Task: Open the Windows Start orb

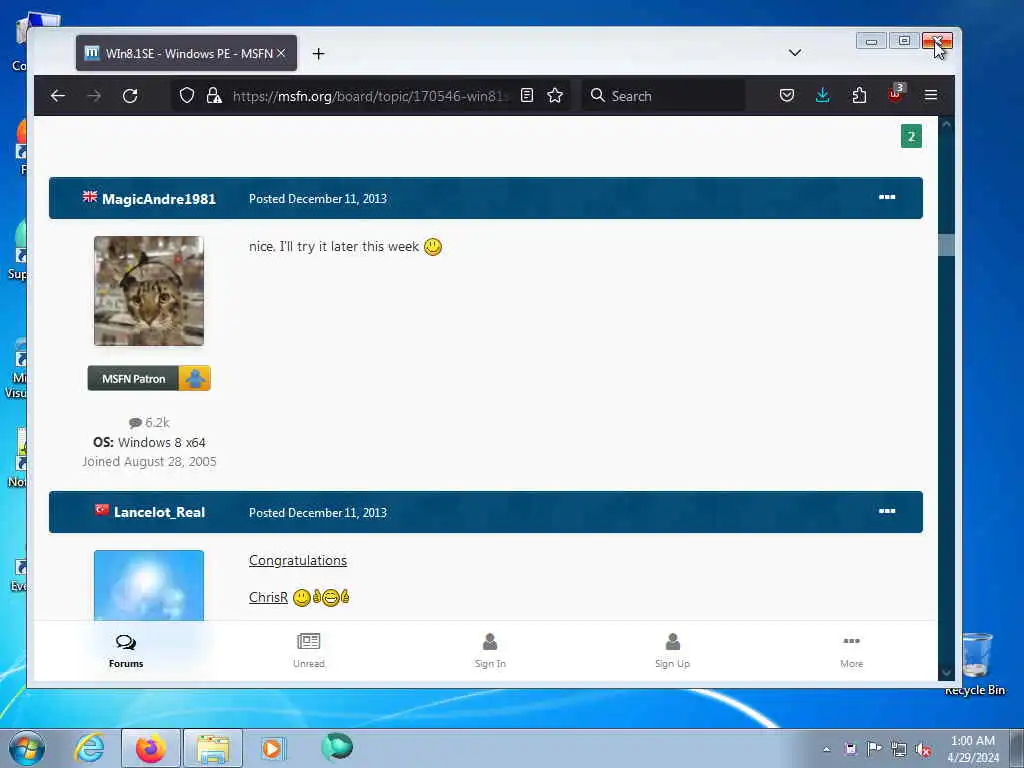Action: click(27, 748)
